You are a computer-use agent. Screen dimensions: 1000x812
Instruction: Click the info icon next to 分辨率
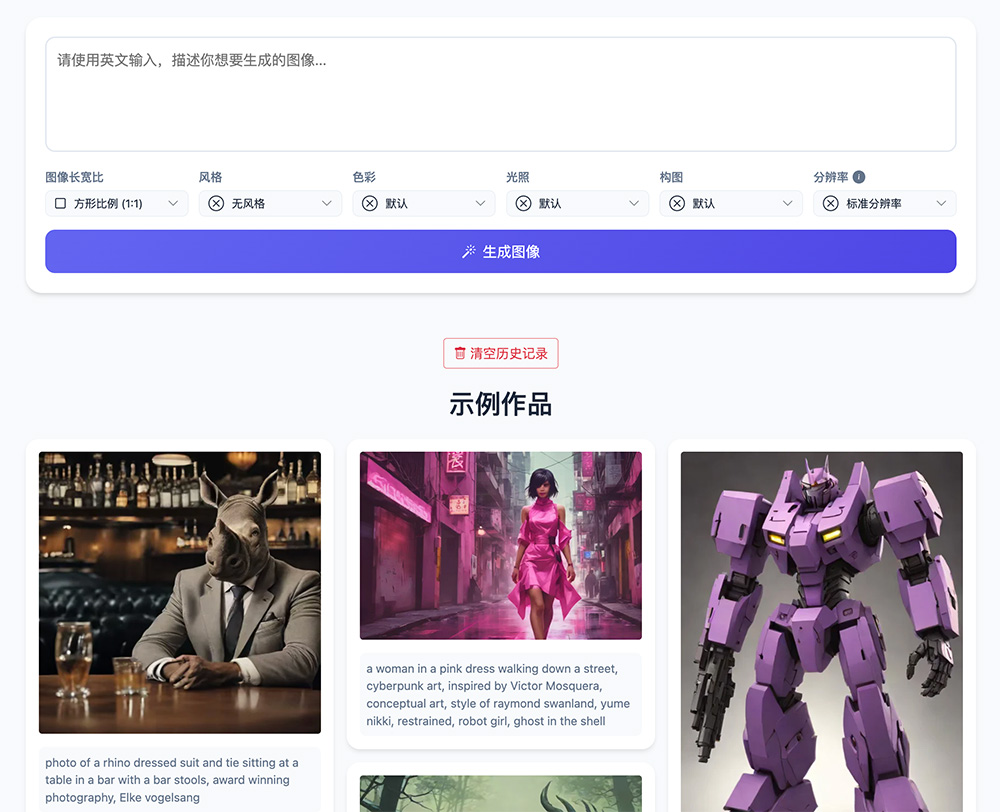(859, 177)
